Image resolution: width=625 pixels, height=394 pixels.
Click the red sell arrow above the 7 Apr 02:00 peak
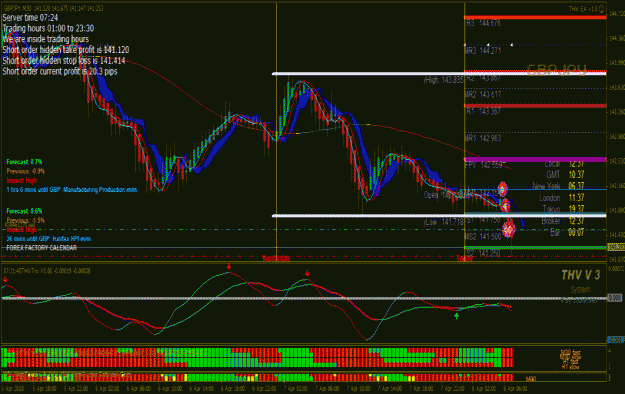[307, 273]
